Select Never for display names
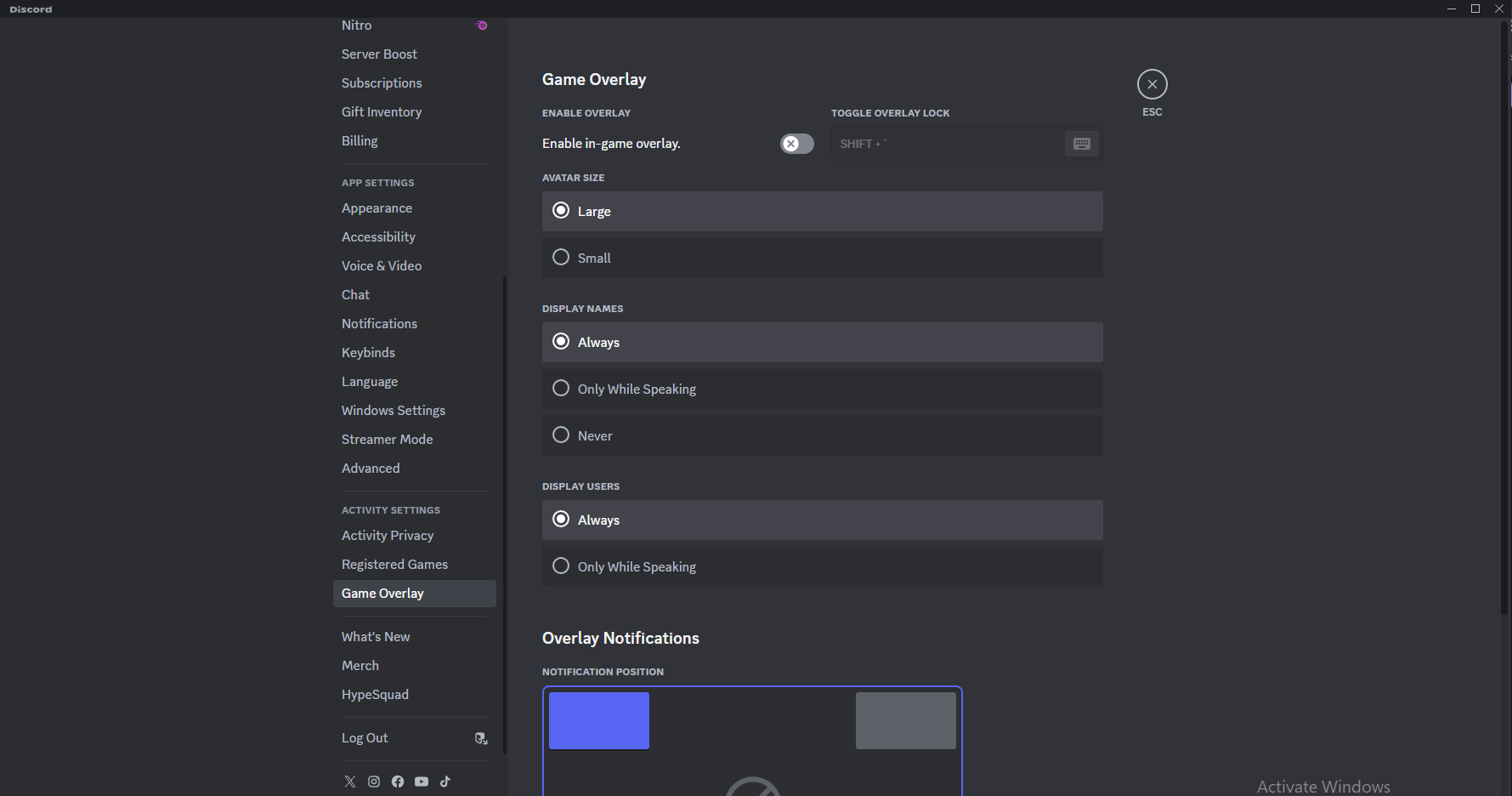This screenshot has width=1512, height=796. click(561, 435)
